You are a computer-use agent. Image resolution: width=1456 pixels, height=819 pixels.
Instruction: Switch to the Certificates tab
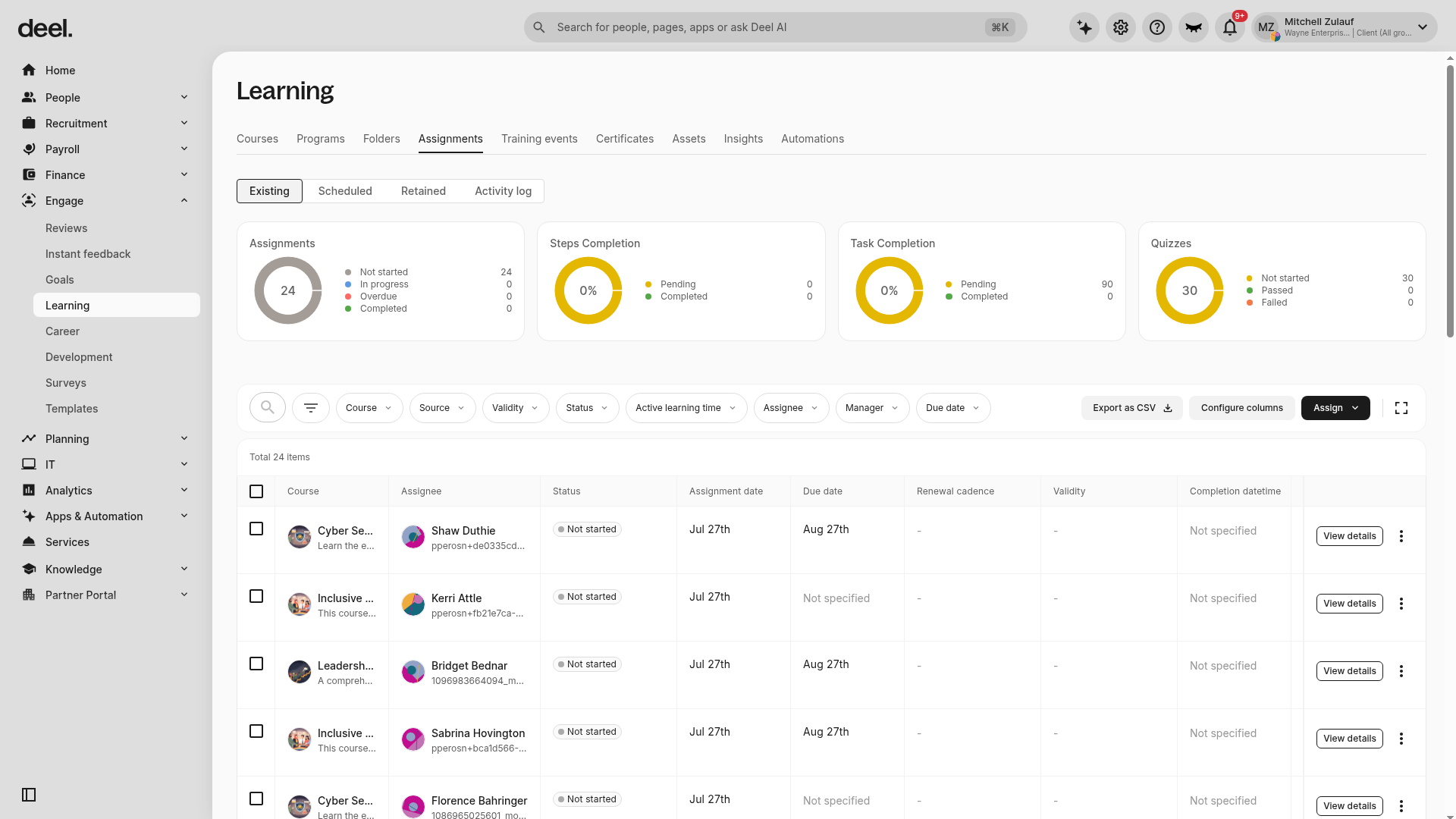625,139
